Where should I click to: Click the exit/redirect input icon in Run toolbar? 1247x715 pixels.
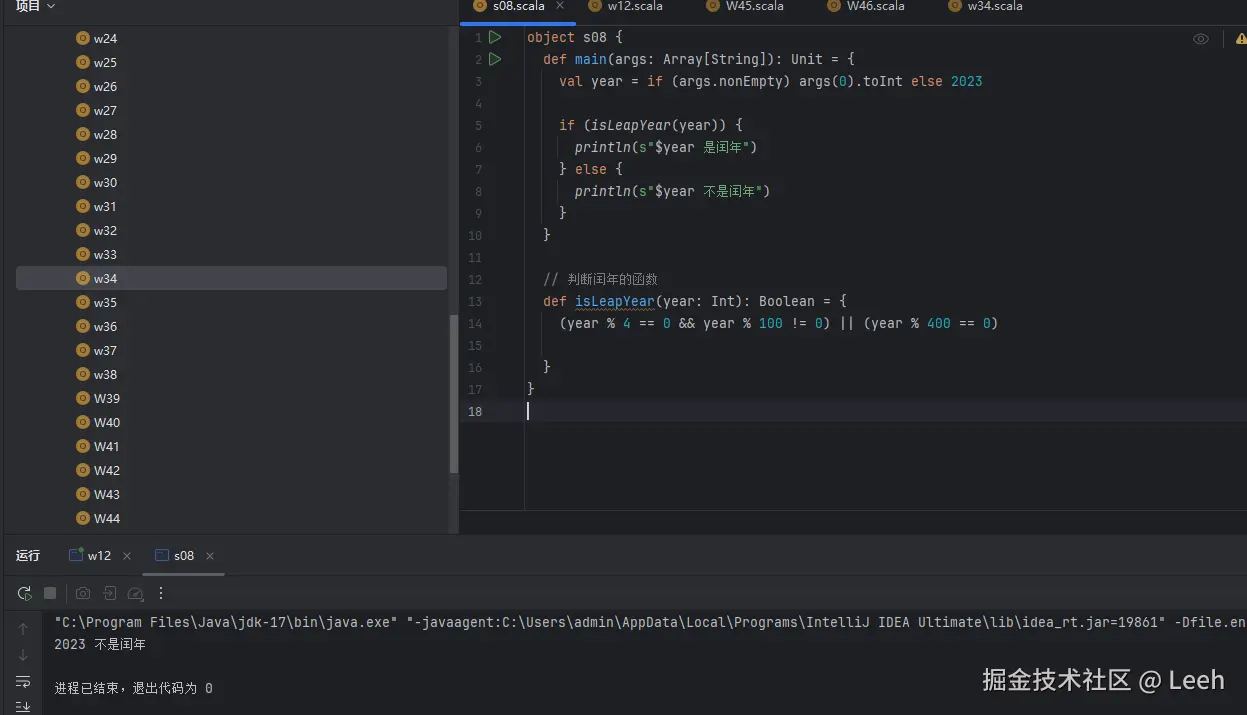(x=110, y=593)
